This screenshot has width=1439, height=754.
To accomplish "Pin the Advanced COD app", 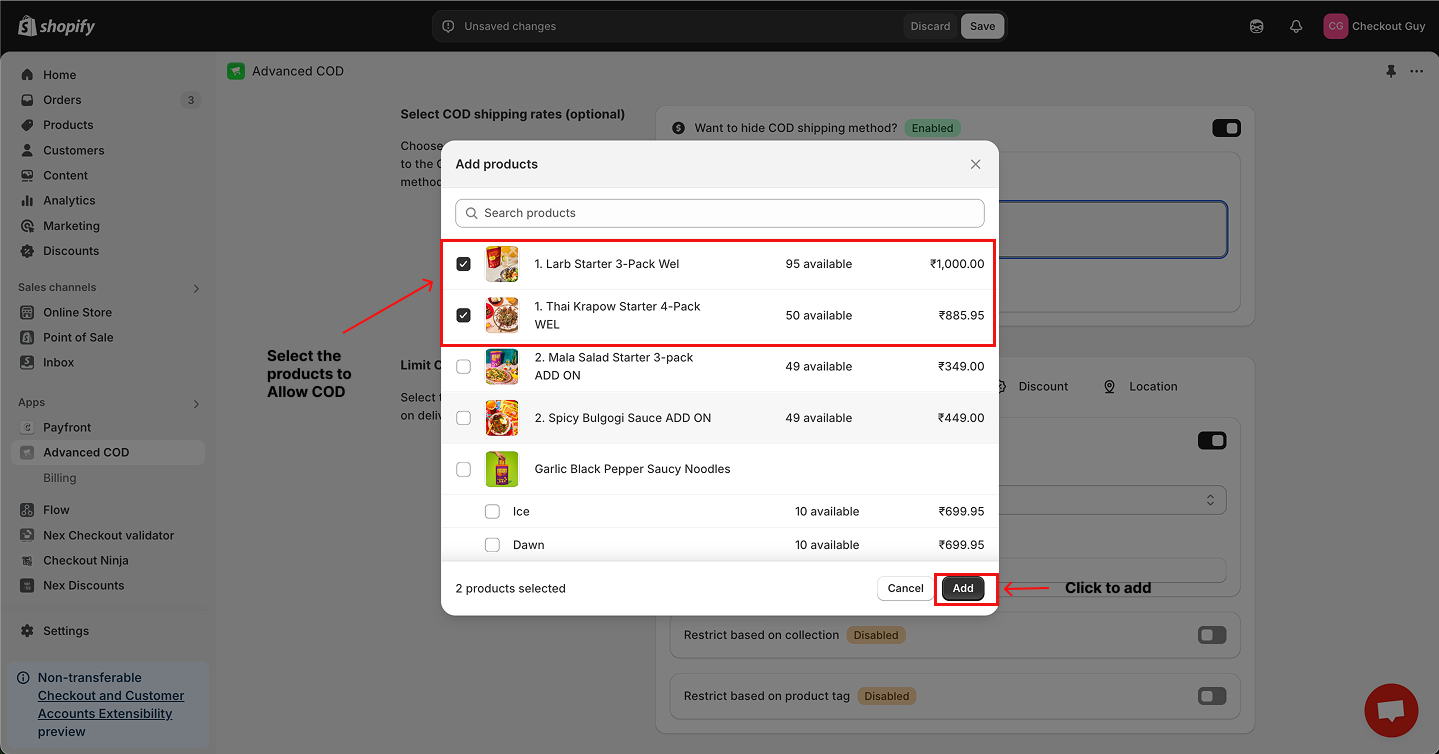I will (1390, 71).
